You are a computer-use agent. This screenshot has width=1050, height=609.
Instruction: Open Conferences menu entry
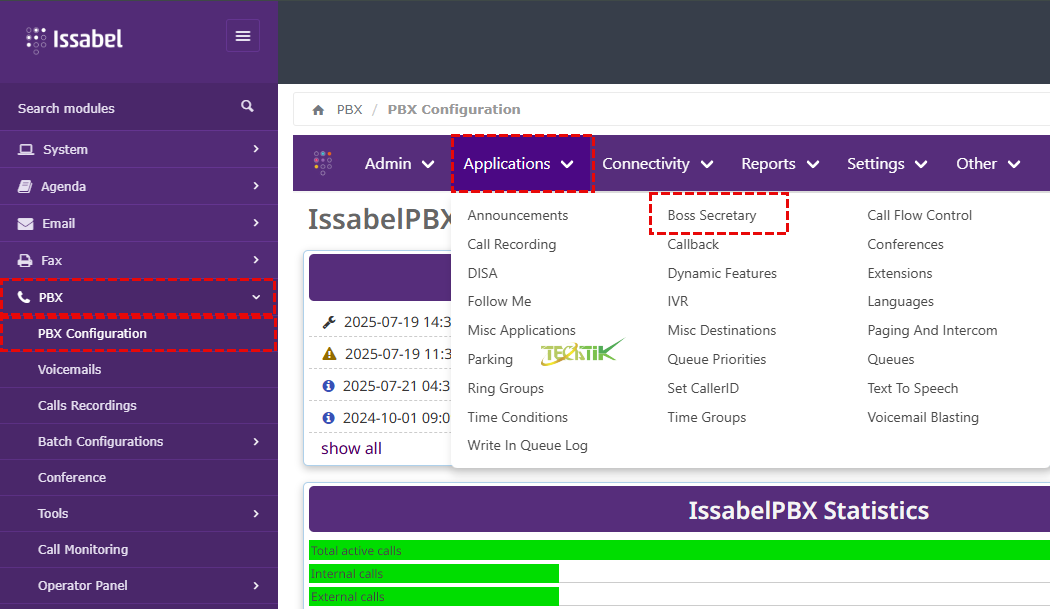[905, 245]
